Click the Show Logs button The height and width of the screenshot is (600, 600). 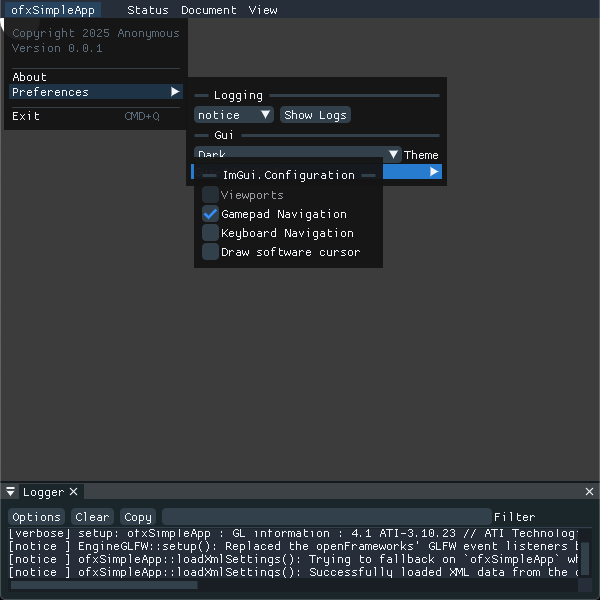point(315,115)
